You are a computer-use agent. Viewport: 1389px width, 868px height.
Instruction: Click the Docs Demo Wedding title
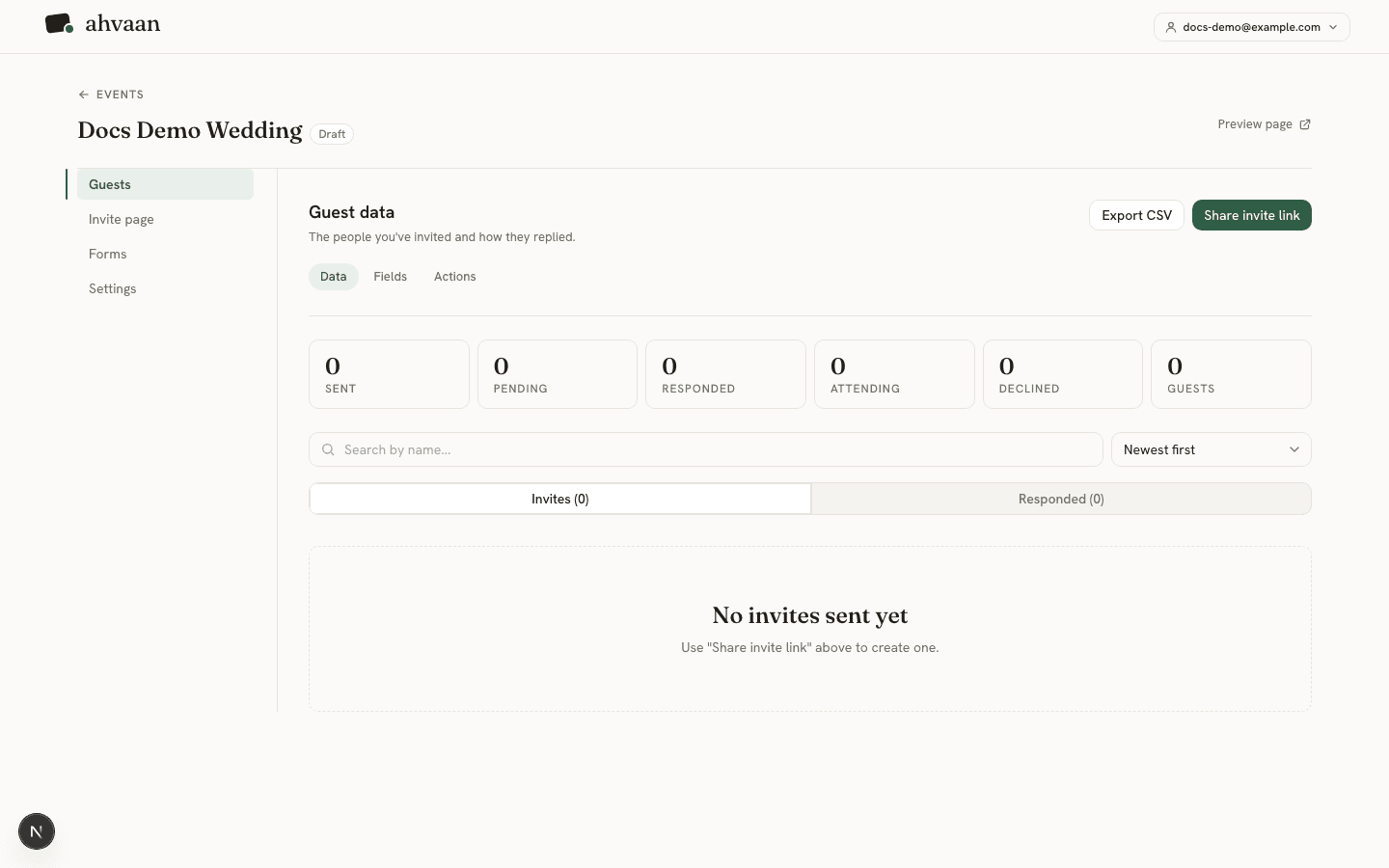190,130
